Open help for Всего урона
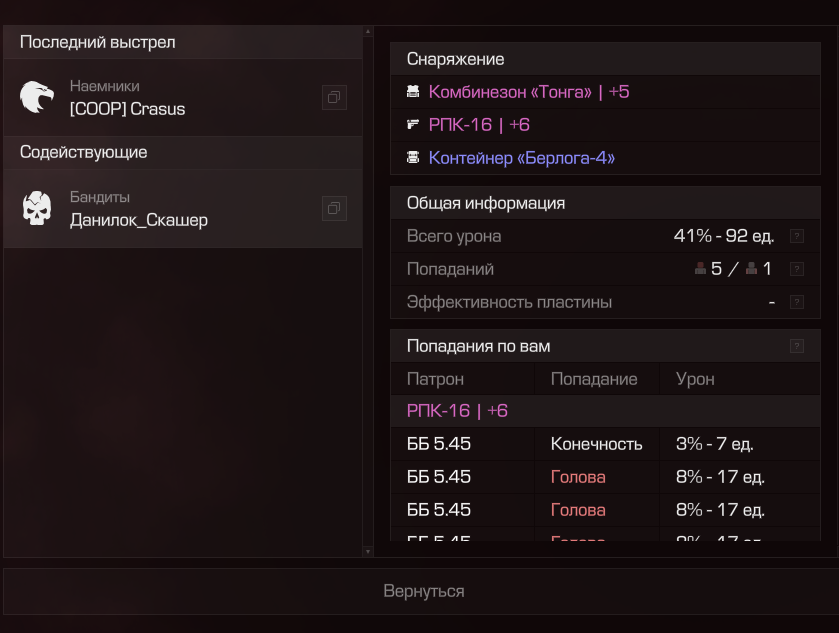The image size is (839, 633). coord(797,236)
